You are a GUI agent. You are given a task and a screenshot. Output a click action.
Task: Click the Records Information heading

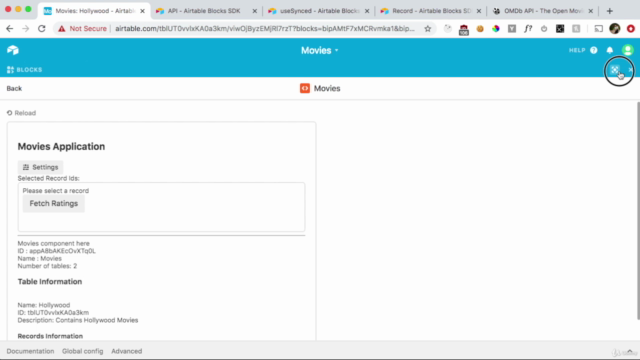50,336
